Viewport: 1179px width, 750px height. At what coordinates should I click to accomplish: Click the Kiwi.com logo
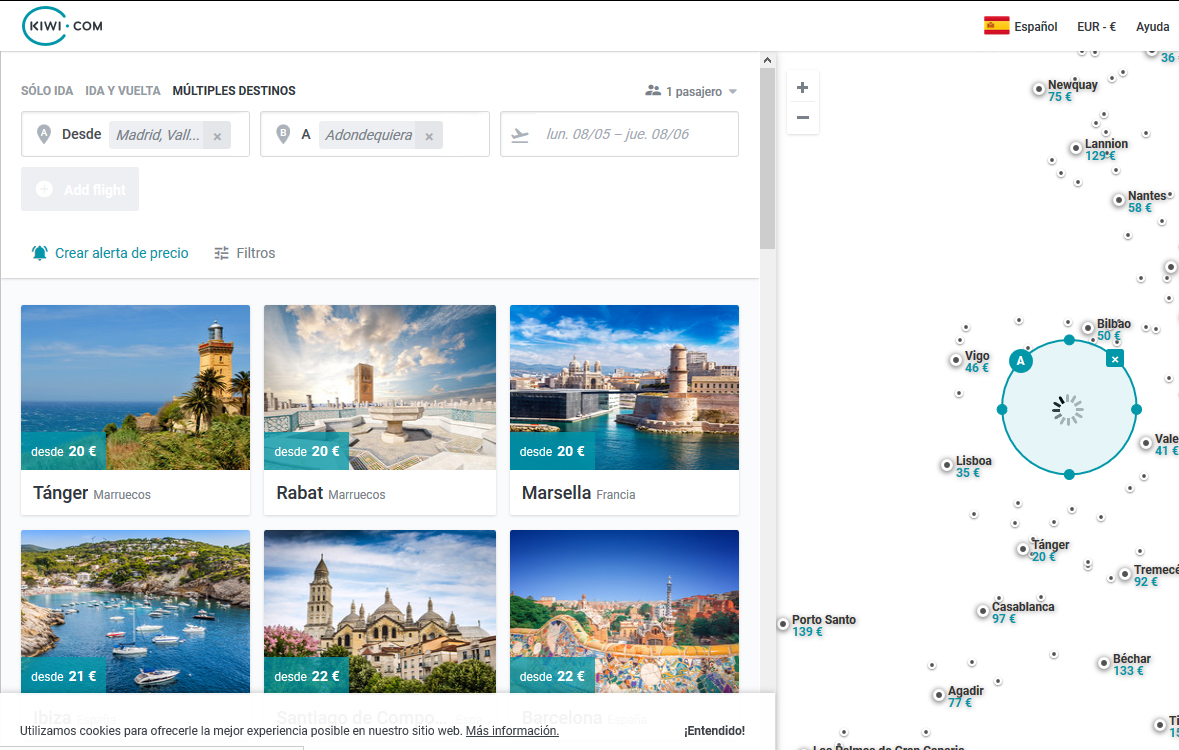coord(62,26)
